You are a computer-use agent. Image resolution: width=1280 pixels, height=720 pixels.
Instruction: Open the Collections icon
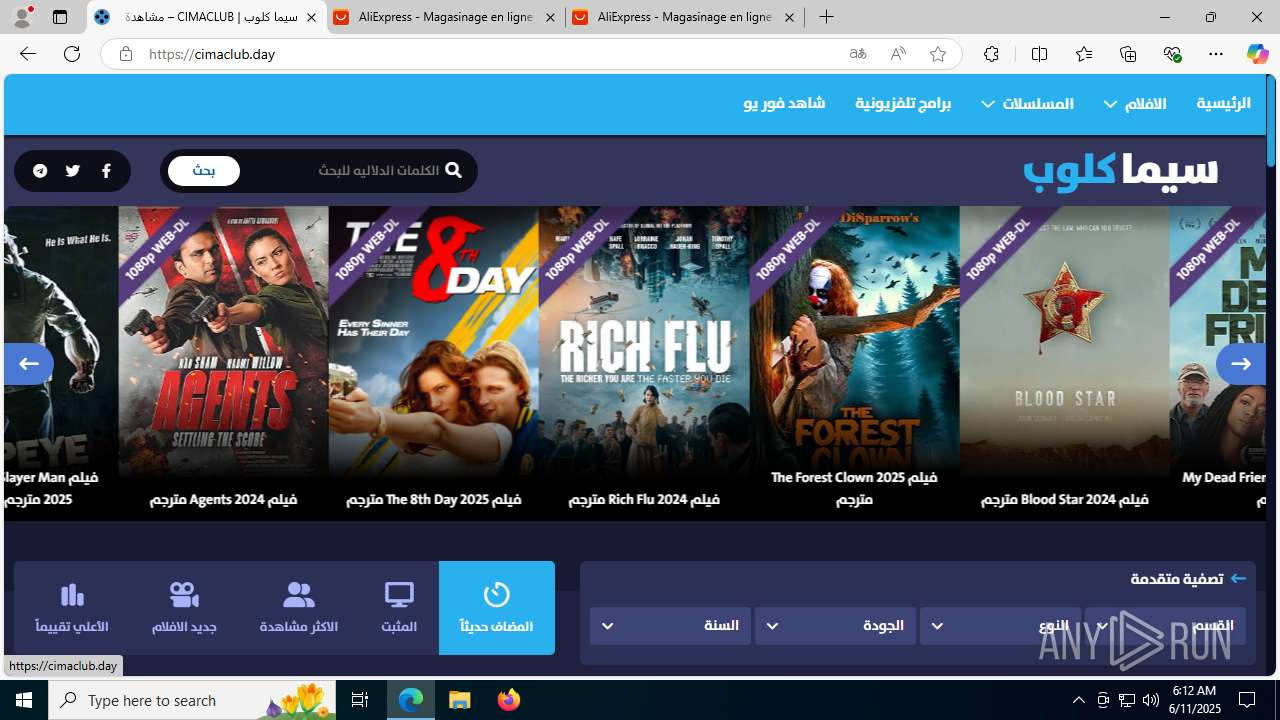[1128, 54]
